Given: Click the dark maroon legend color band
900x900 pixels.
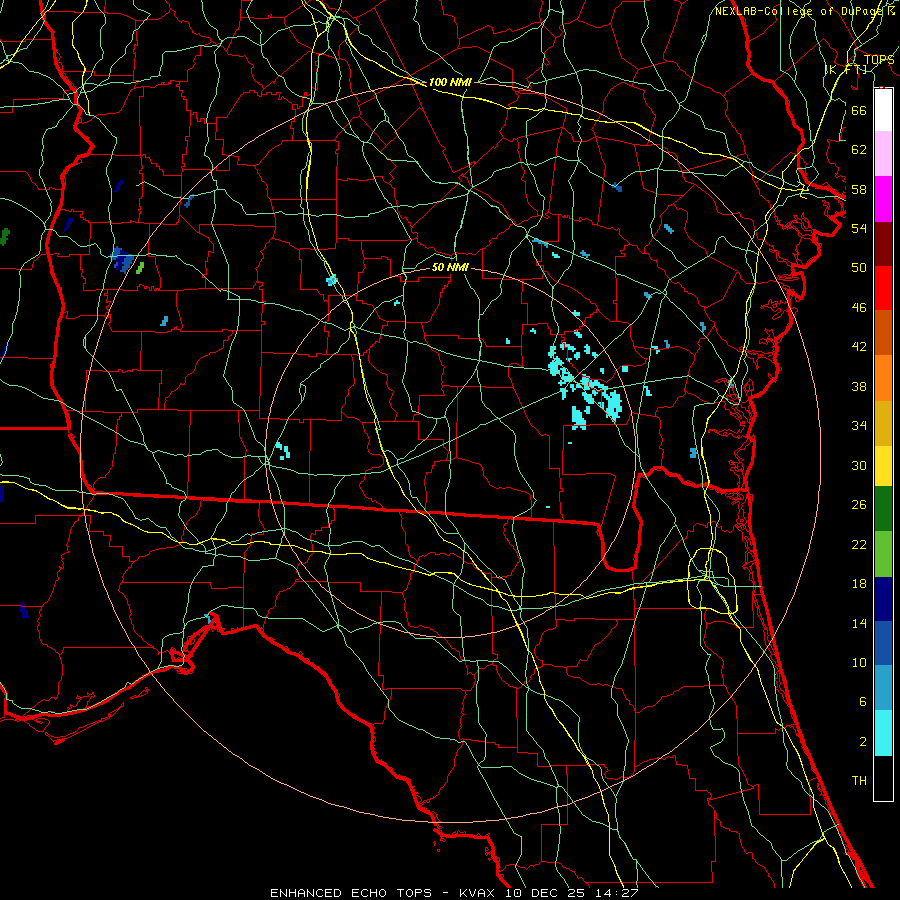Looking at the screenshot, I should tap(883, 244).
